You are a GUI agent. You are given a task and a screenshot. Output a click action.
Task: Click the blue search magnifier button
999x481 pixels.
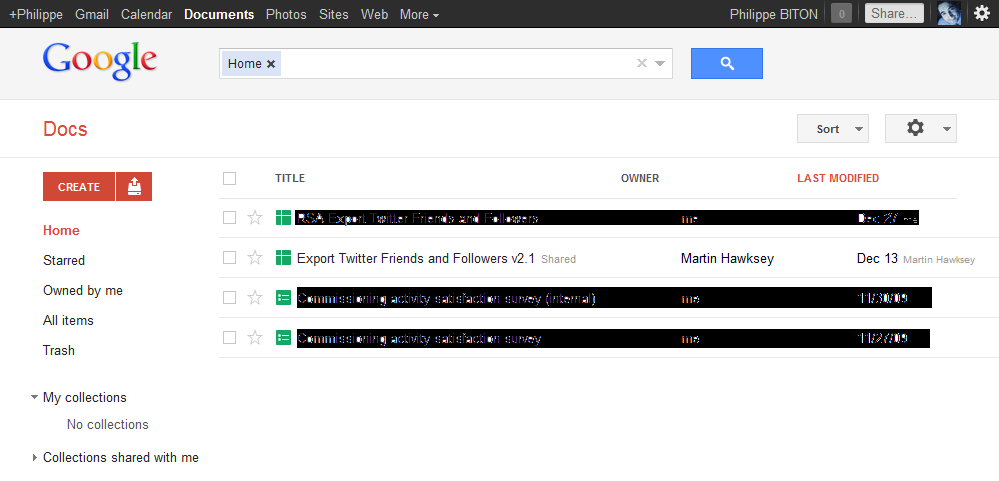coord(726,64)
